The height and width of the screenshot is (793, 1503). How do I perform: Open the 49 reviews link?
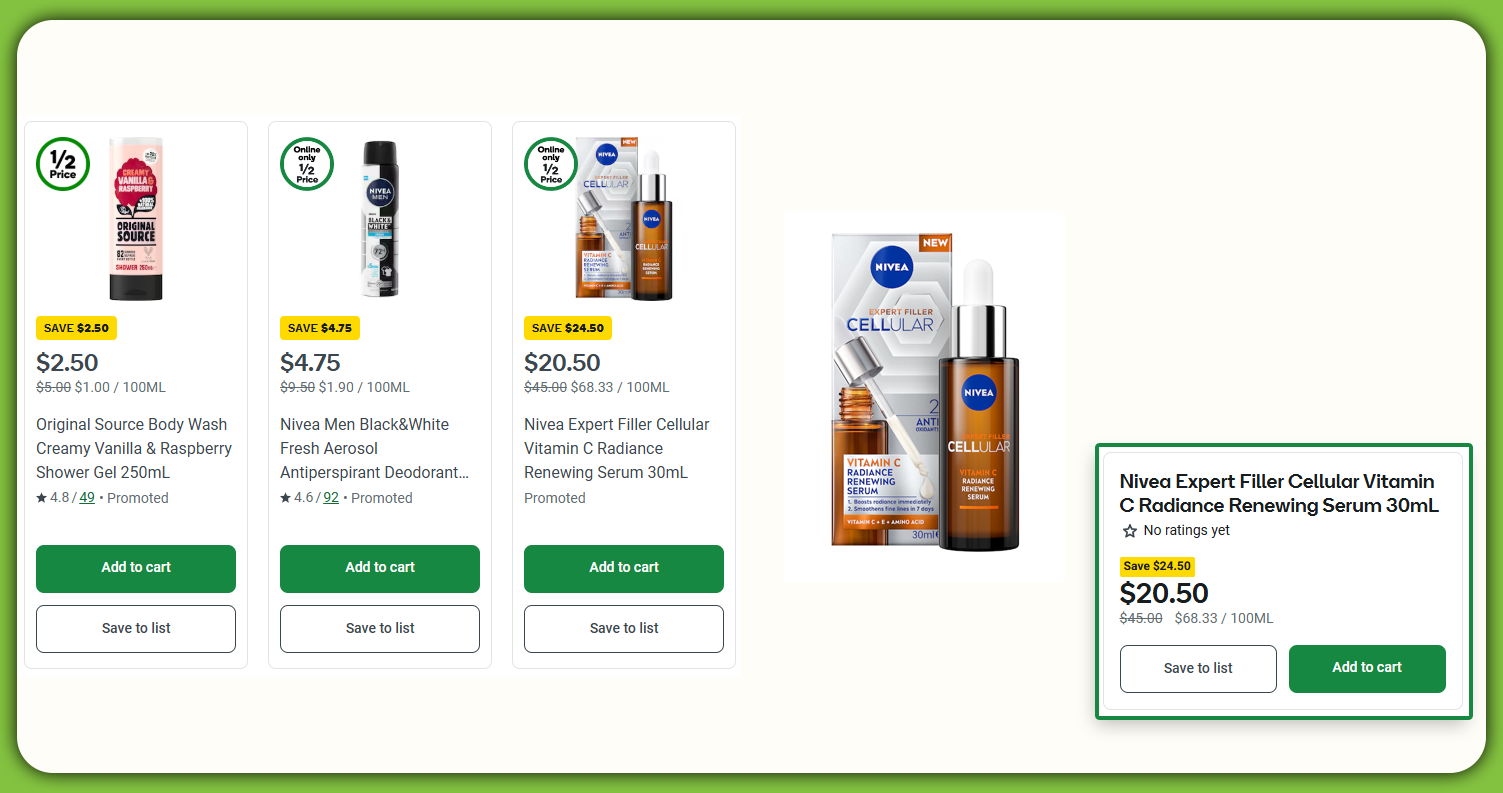[x=87, y=498]
